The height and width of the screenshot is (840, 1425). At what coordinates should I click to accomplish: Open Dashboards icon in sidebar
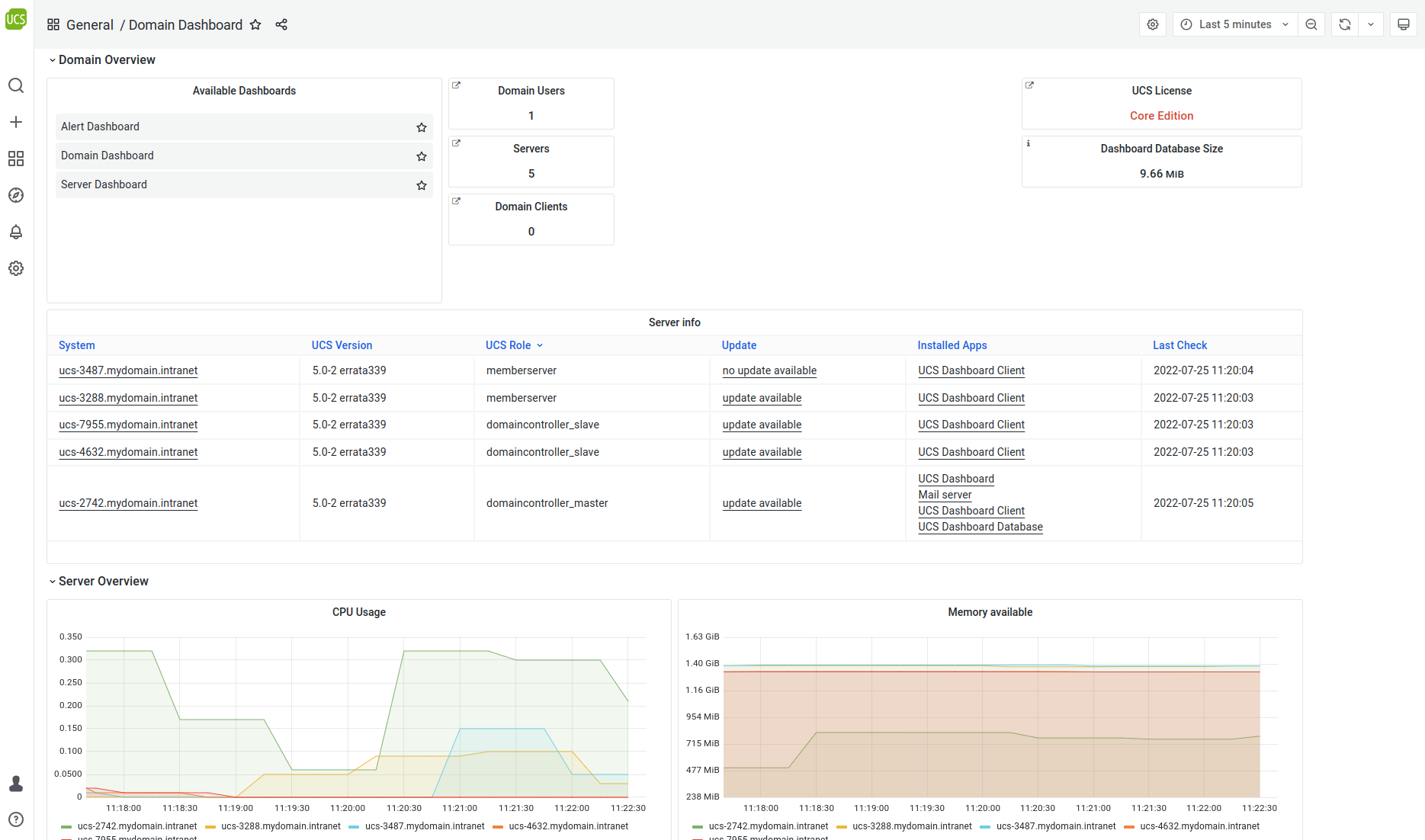pos(16,159)
